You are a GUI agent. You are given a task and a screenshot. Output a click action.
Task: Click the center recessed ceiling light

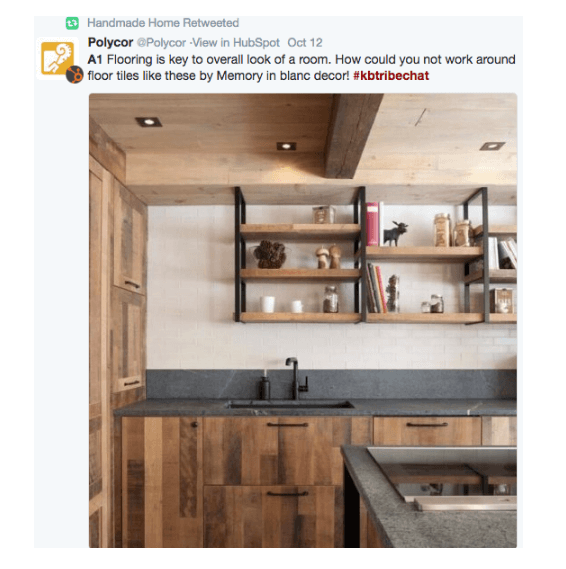(286, 146)
